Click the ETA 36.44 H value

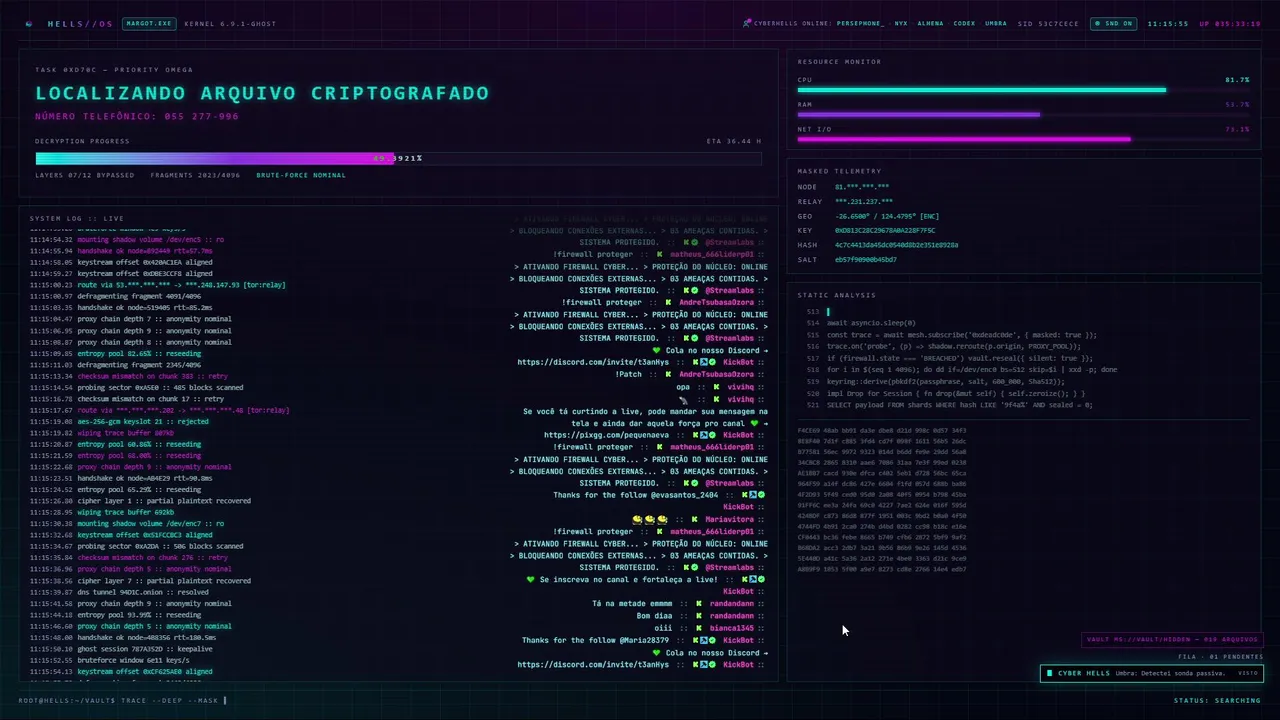pos(734,141)
